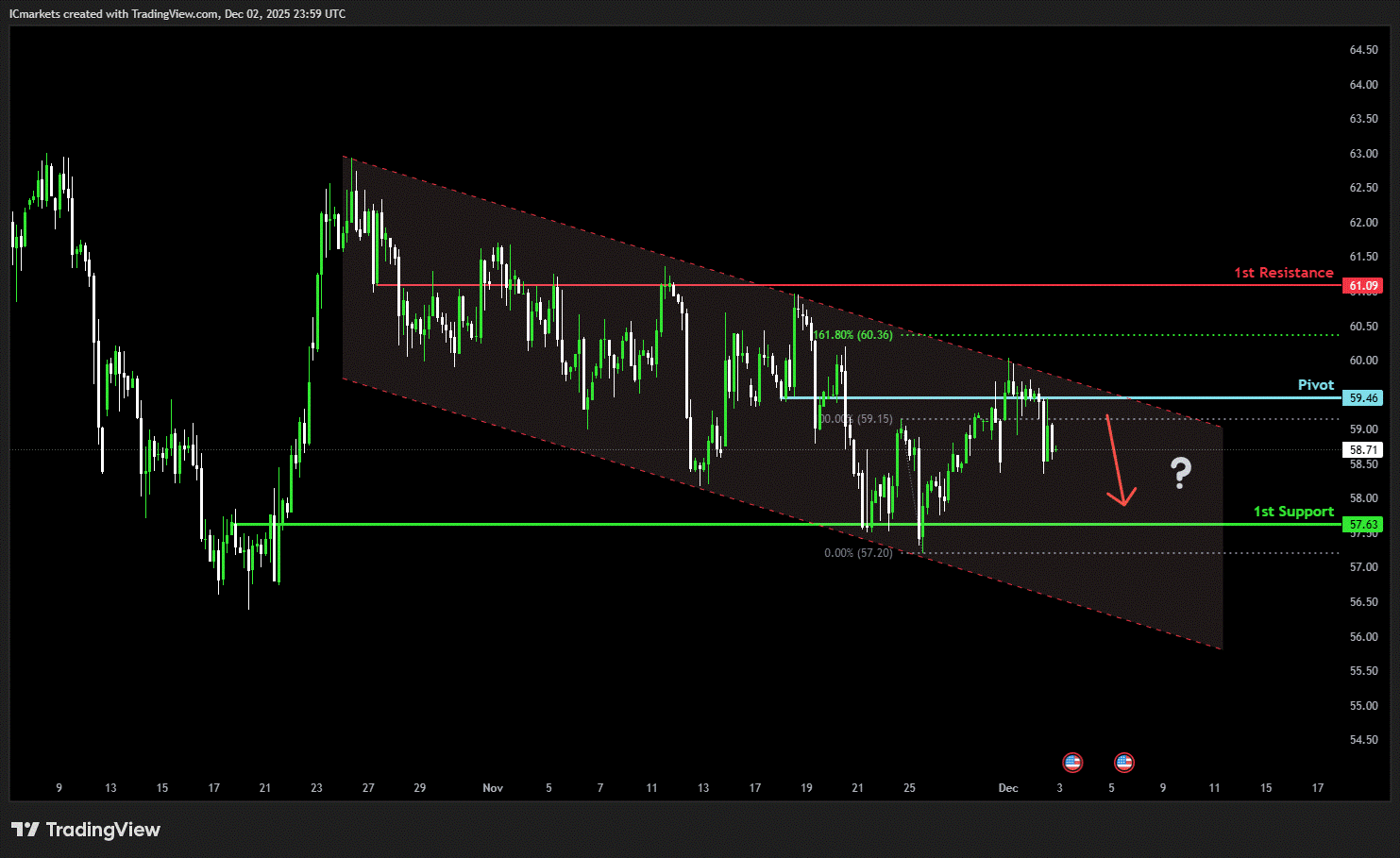
Task: Click the 54.50 price axis label
Action: (1363, 740)
